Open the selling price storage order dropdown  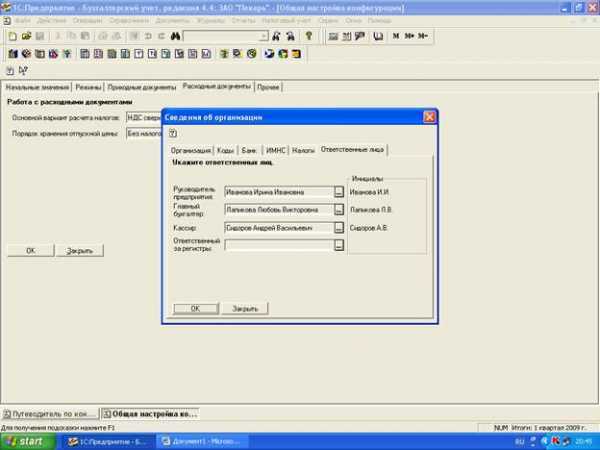[x=143, y=134]
